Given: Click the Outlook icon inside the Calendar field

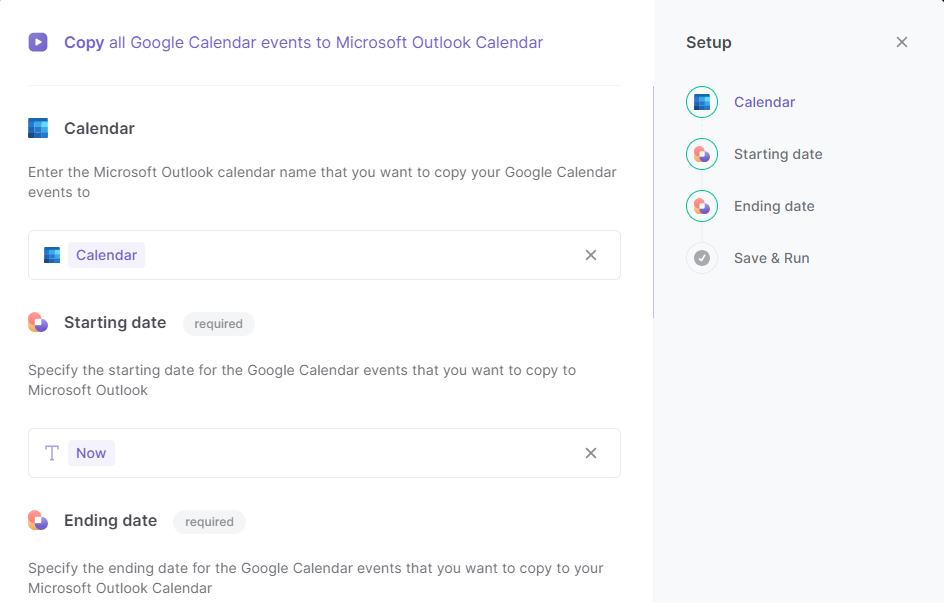Looking at the screenshot, I should pyautogui.click(x=52, y=255).
